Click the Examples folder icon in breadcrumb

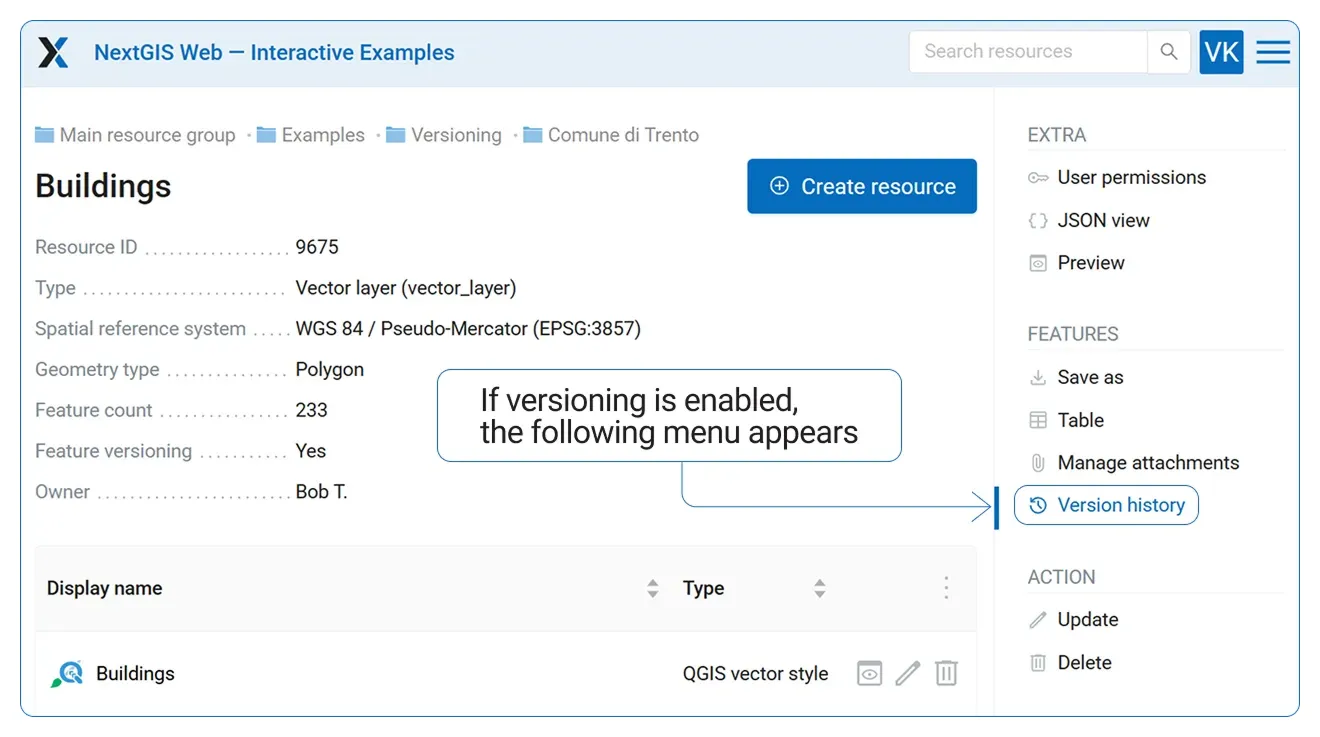(266, 135)
